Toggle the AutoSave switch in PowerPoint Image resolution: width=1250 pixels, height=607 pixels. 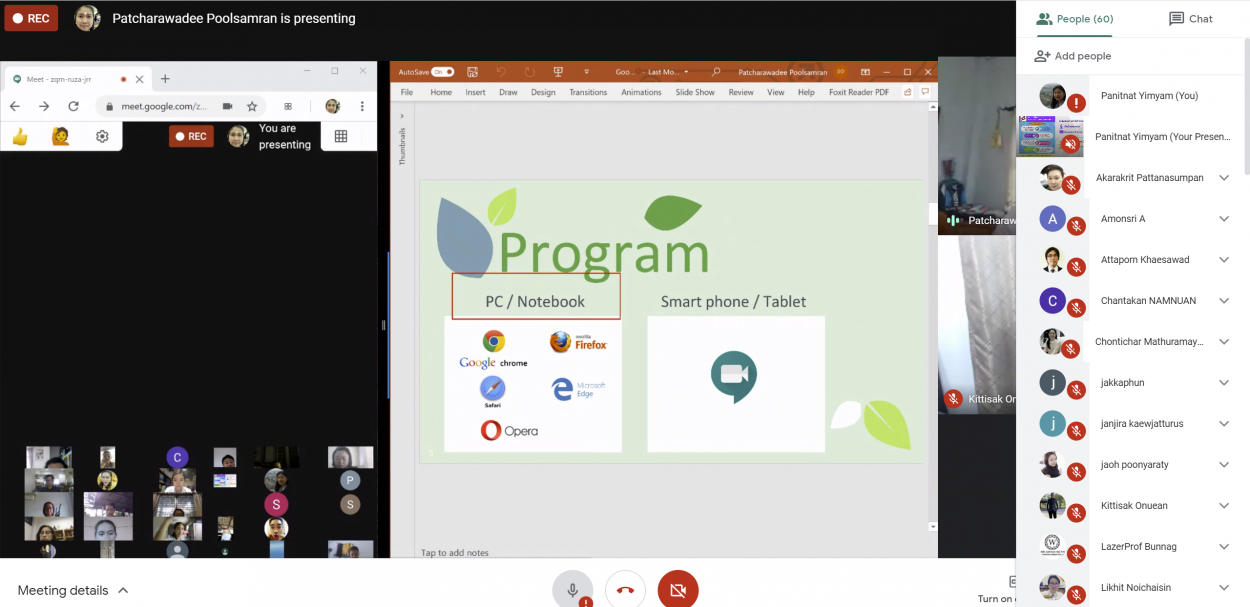point(442,72)
